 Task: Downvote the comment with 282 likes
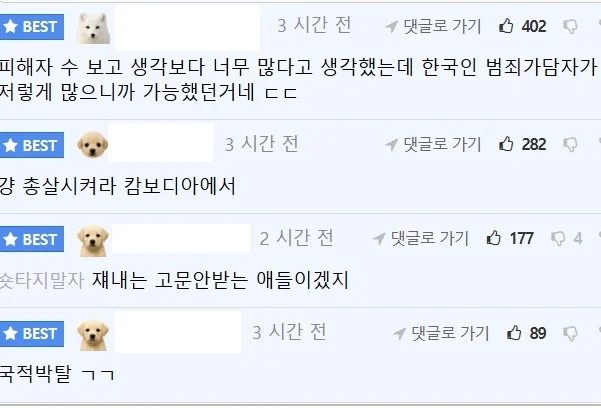tap(570, 144)
